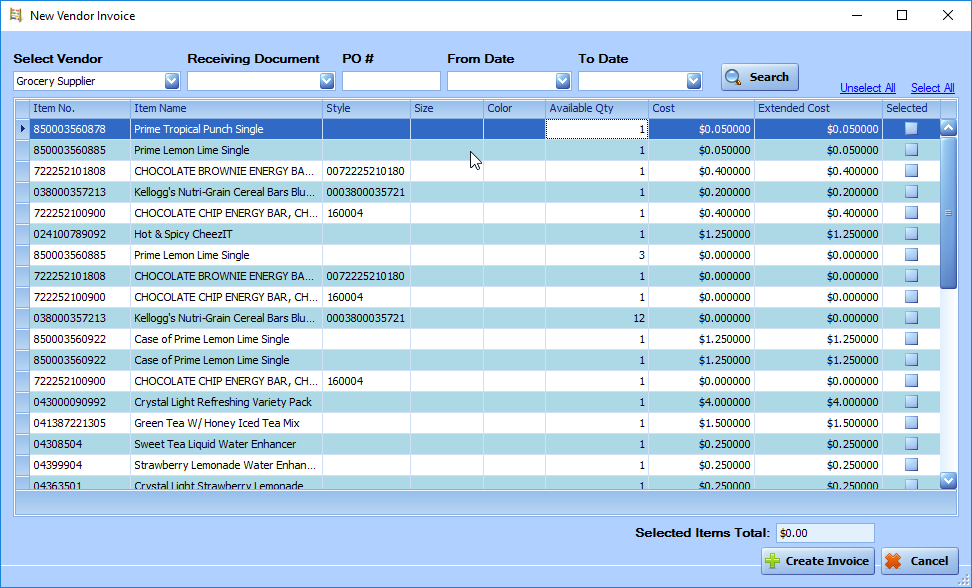Open the From Date picker dropdown
Screen dimensions: 972x588
click(562, 81)
